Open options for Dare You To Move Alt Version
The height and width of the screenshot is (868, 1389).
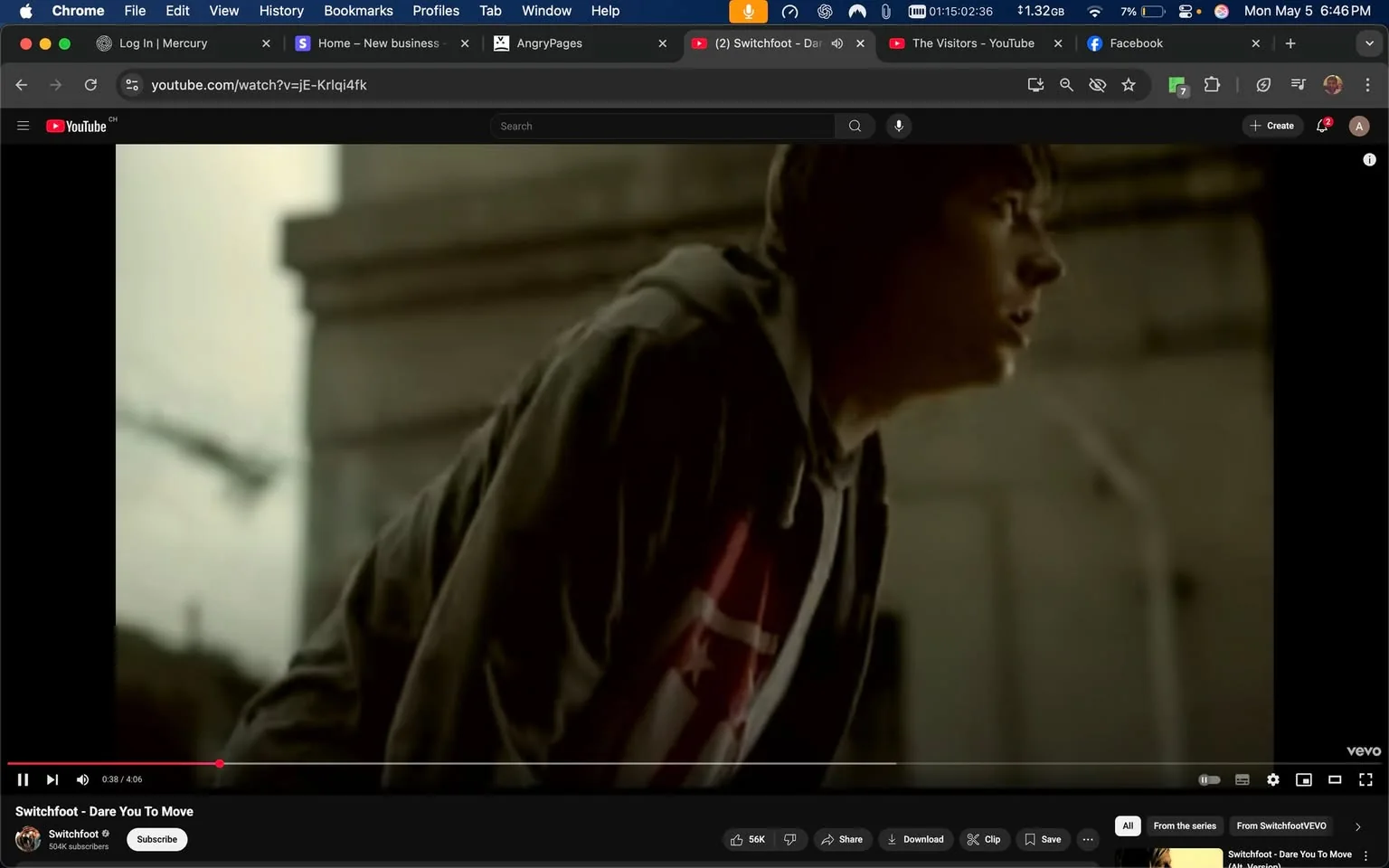click(1365, 856)
